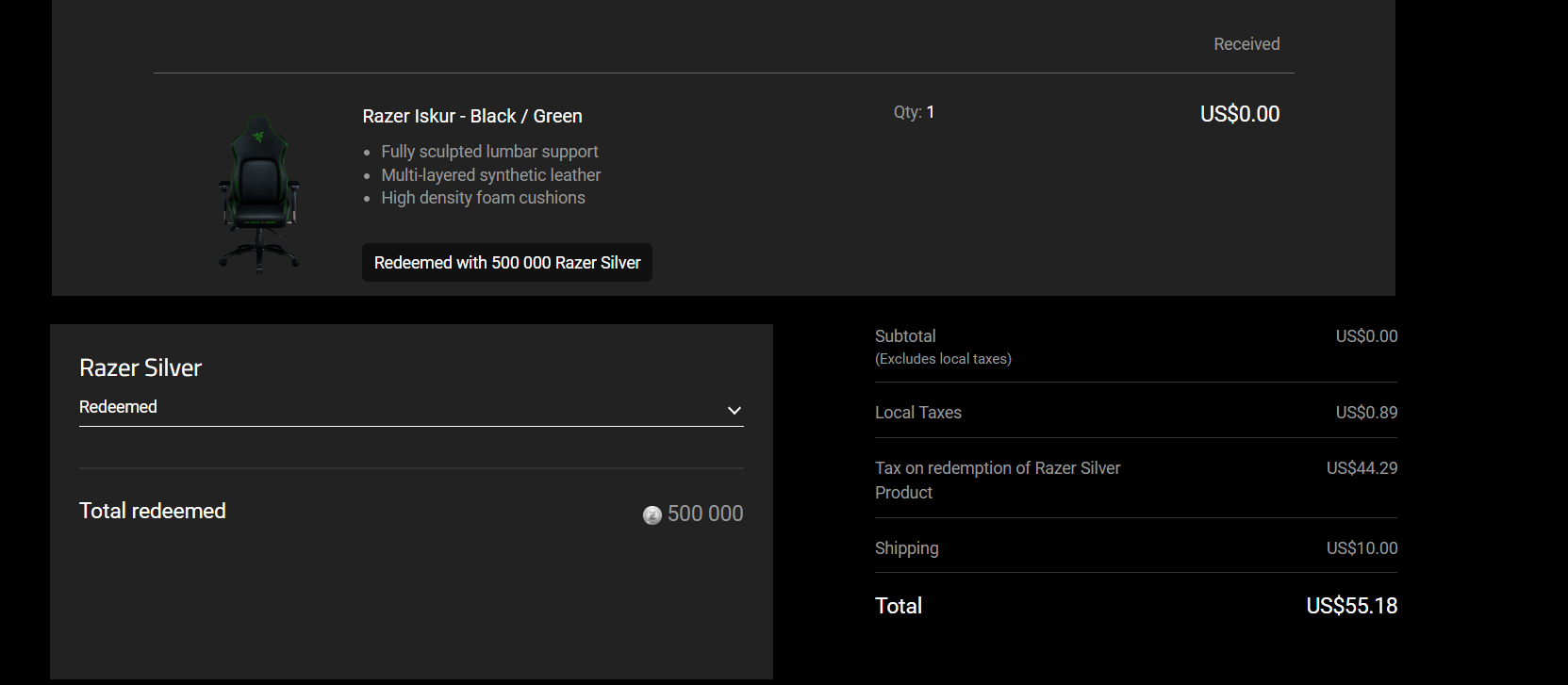Click the 'Qty: 1' quantity label
This screenshot has height=685, width=1568.
click(x=914, y=112)
